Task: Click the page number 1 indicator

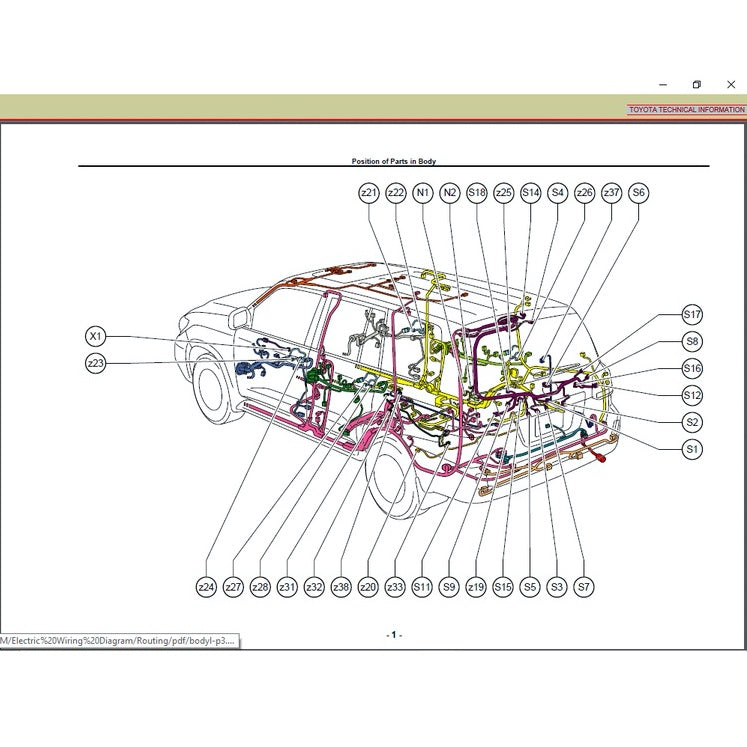Action: coord(393,634)
